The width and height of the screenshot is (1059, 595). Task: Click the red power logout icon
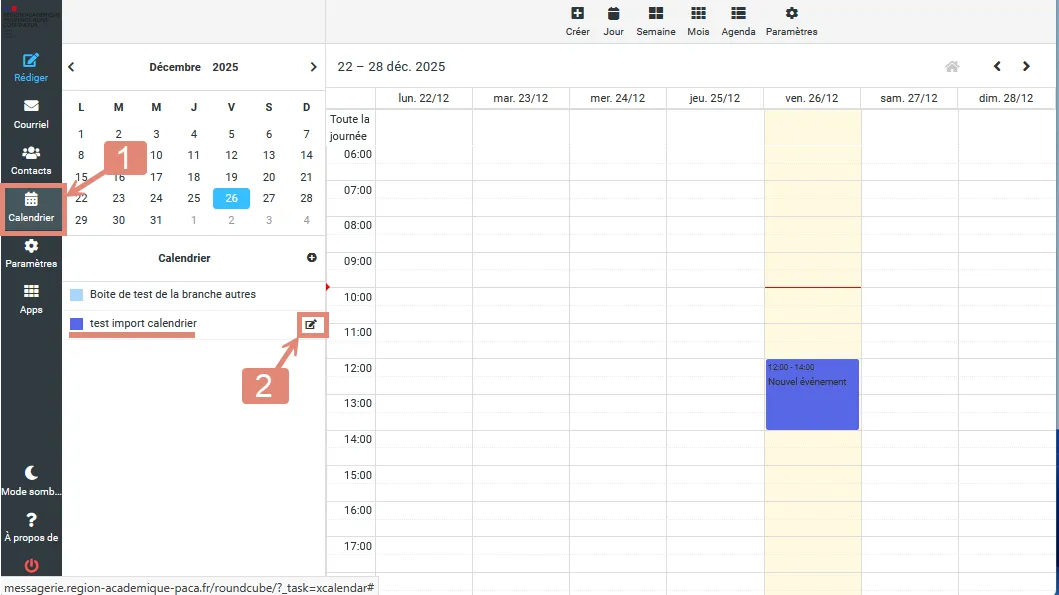pyautogui.click(x=31, y=565)
